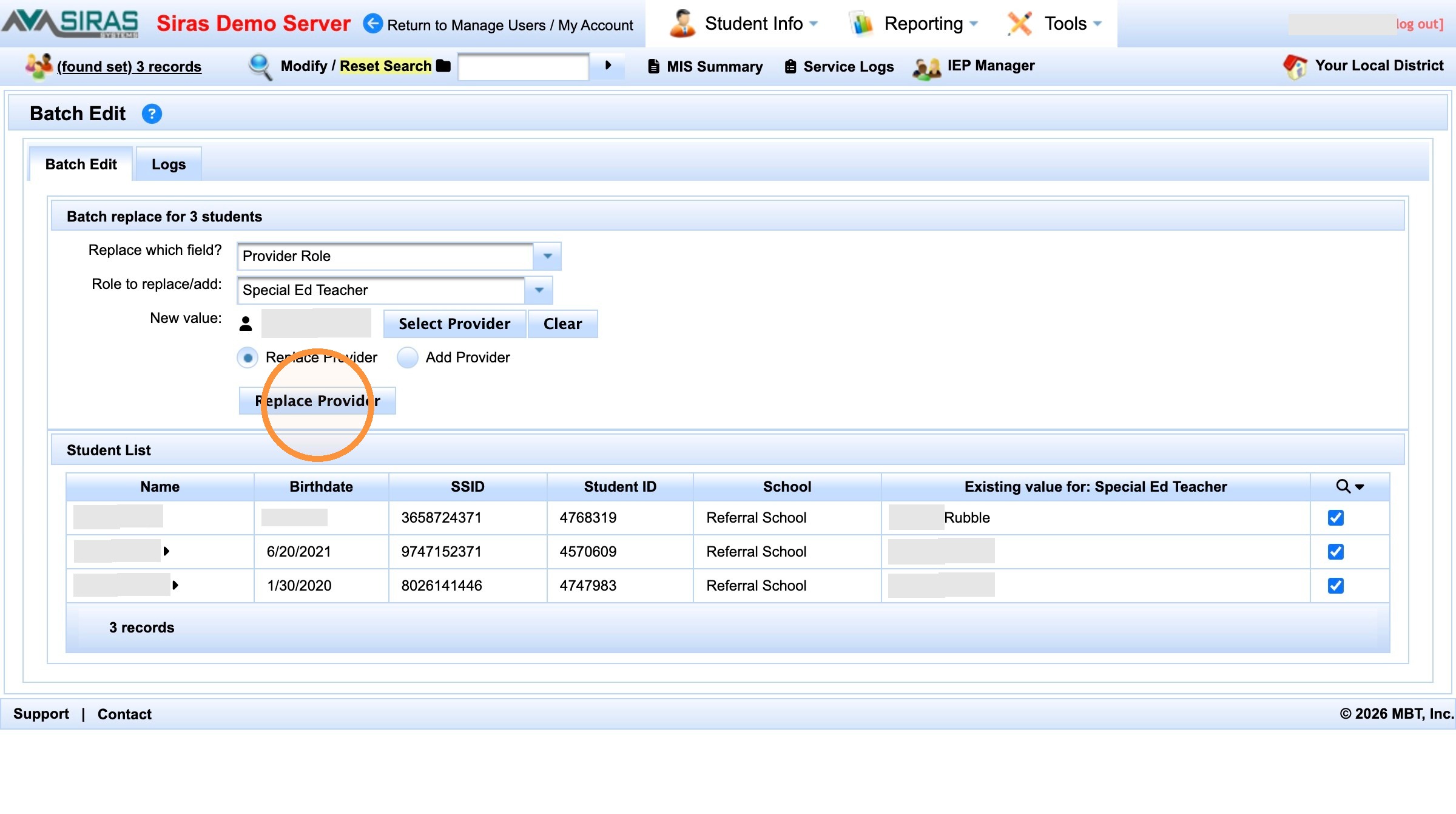Click the Modify search link
This screenshot has width=1456, height=814.
(x=303, y=66)
